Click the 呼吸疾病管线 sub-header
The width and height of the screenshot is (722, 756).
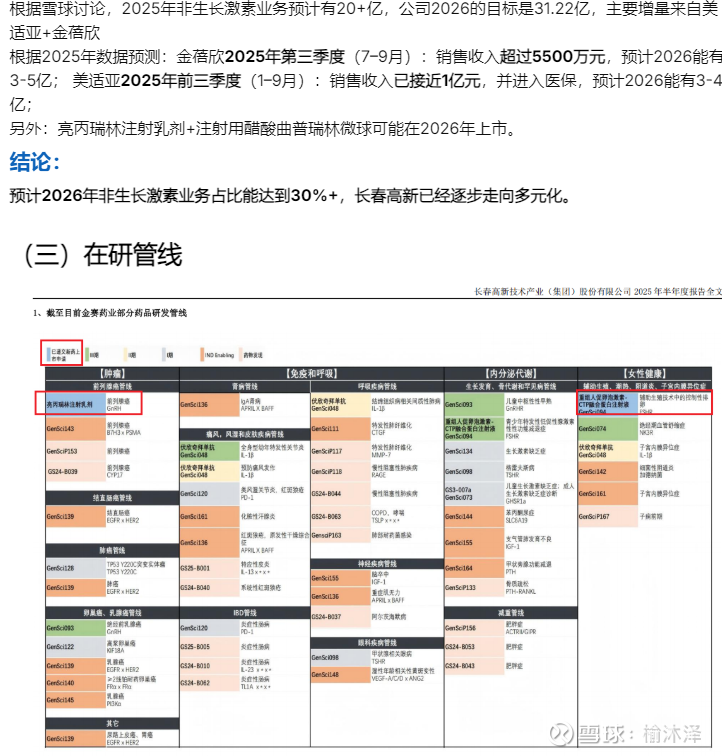pyautogui.click(x=377, y=386)
